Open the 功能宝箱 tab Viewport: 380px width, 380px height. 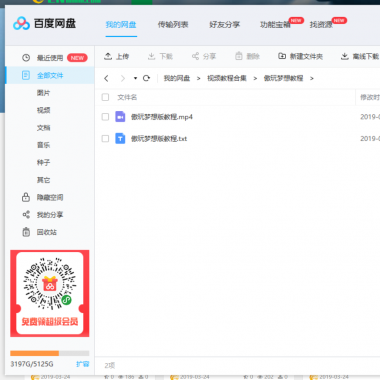(275, 24)
